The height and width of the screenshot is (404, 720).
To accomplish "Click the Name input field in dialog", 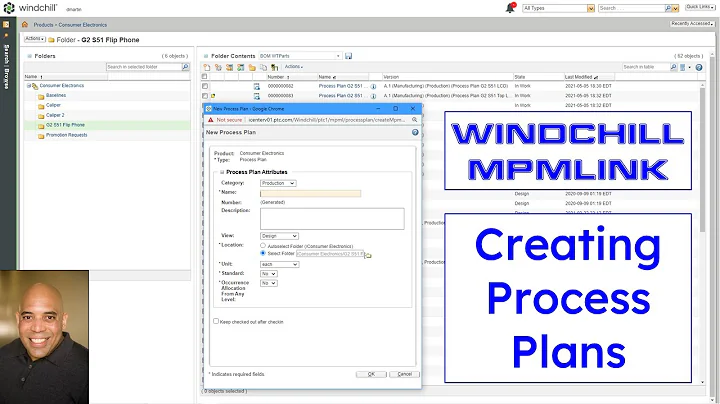I will click(x=310, y=194).
